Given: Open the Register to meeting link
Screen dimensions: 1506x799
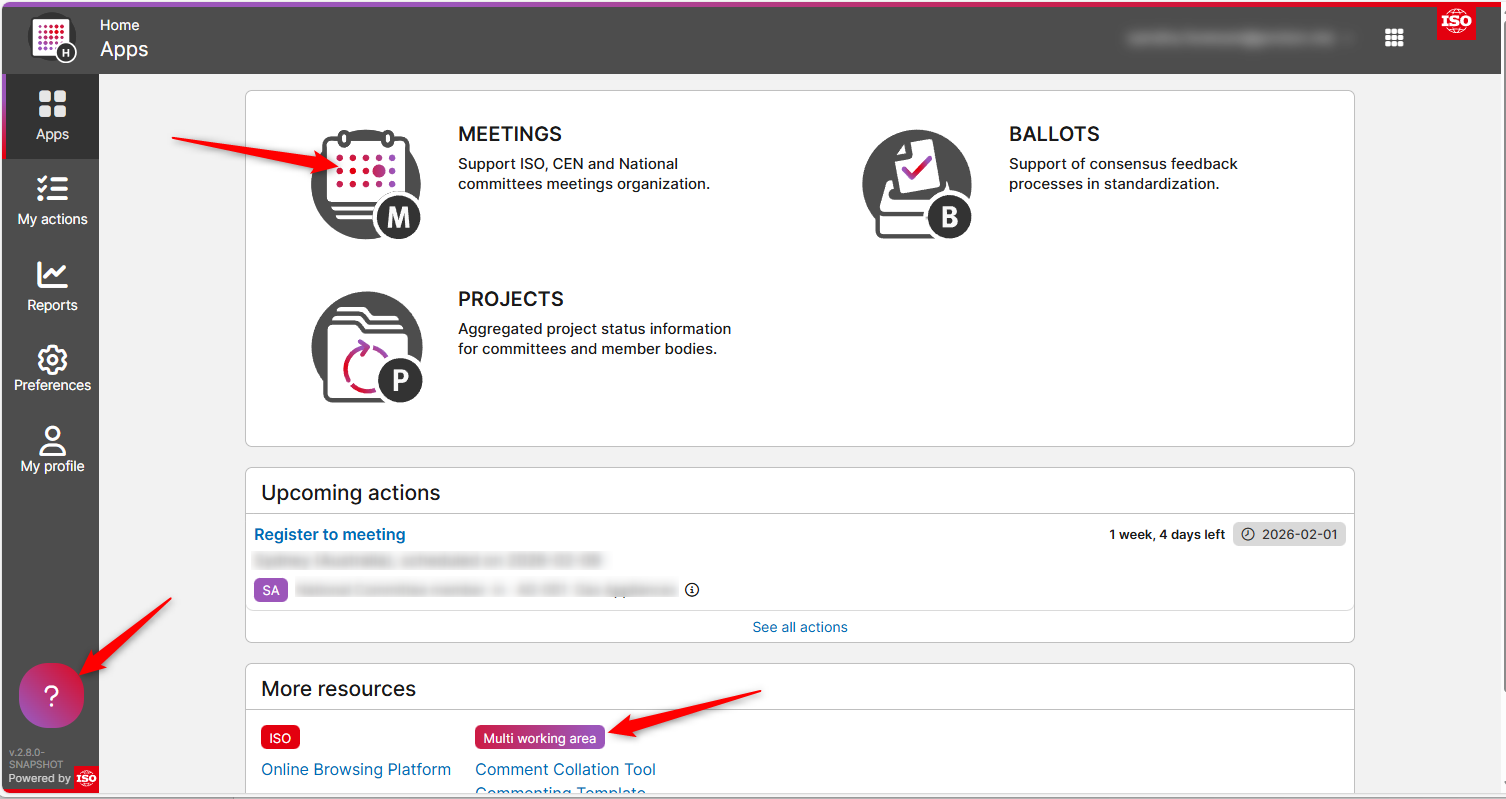Looking at the screenshot, I should click(330, 534).
